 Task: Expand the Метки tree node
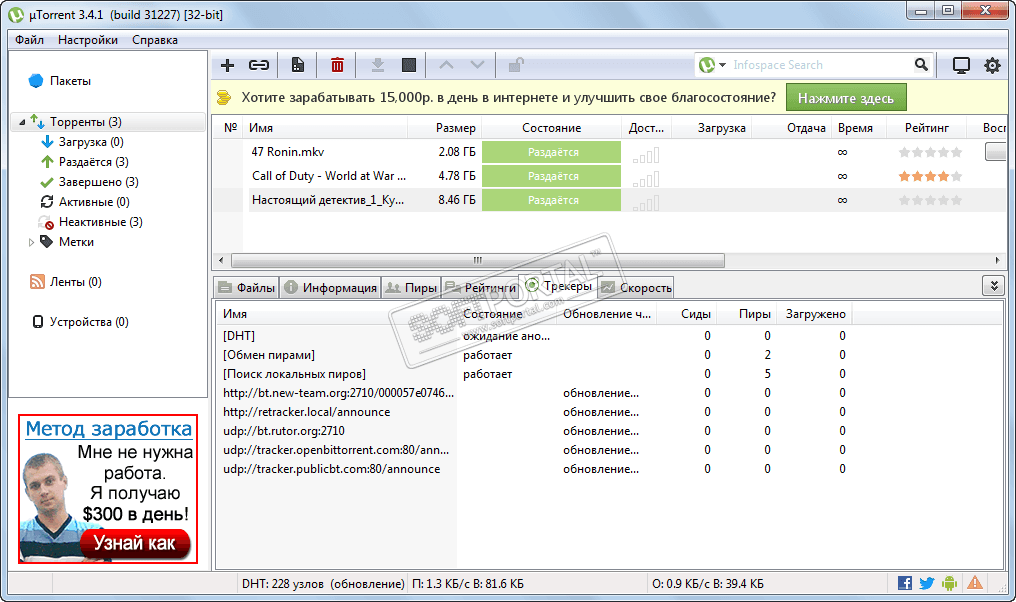click(31, 242)
